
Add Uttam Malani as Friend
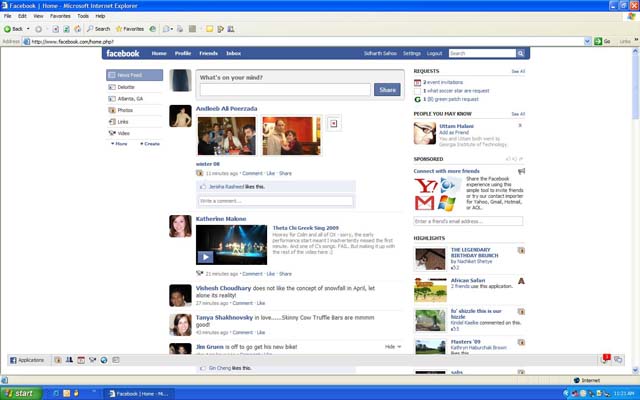click(454, 133)
